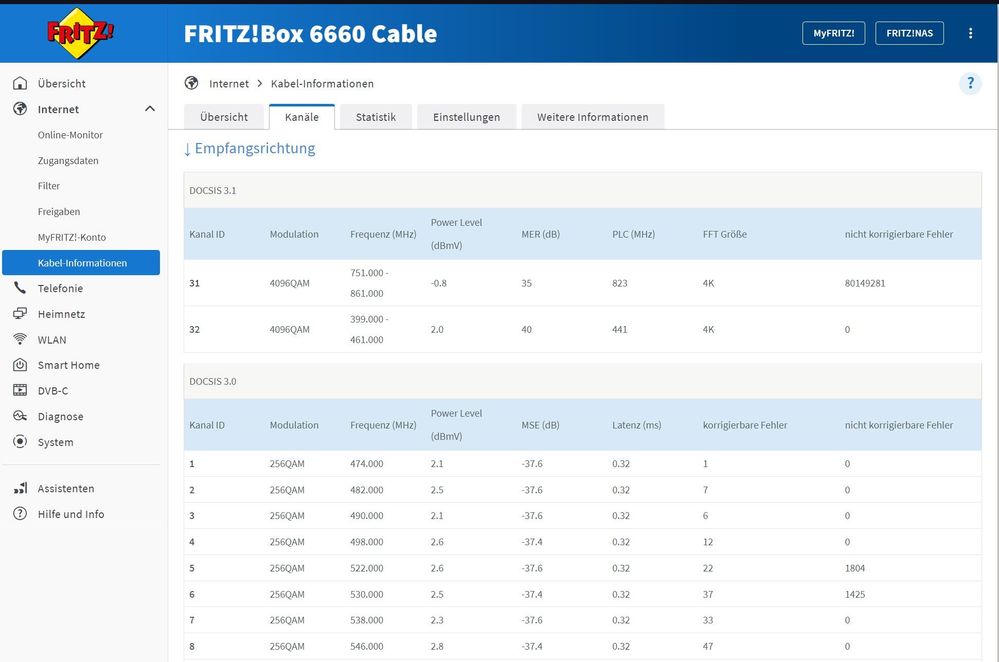Expand the Heimnetz sidebar section
Image resolution: width=999 pixels, height=662 pixels.
(x=61, y=314)
